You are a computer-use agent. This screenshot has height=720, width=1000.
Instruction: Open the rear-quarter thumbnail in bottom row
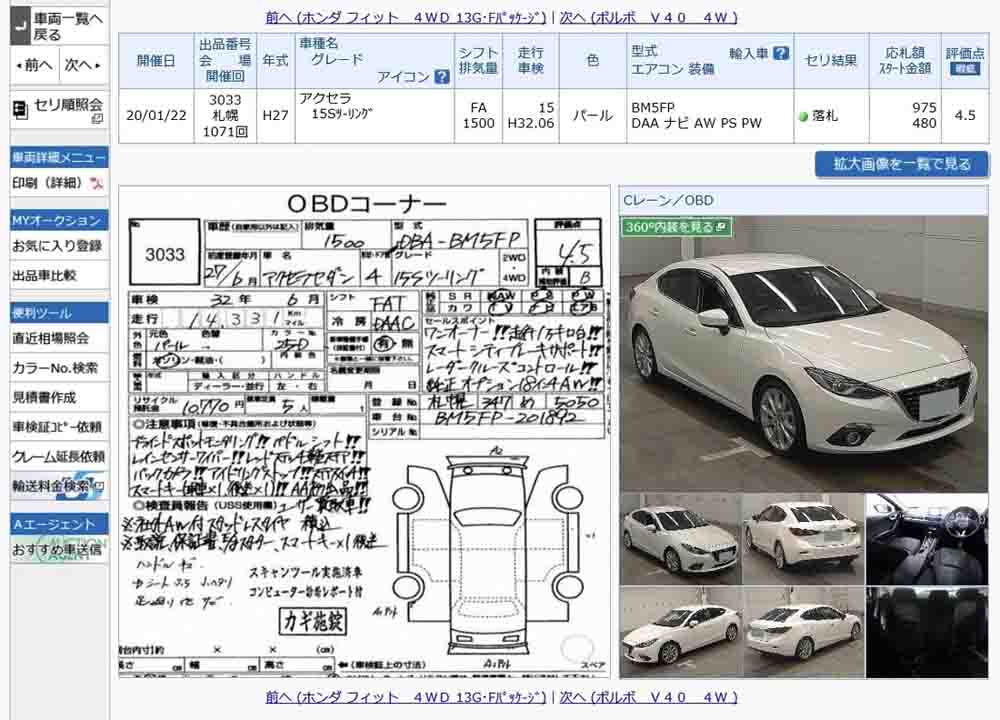click(x=804, y=632)
